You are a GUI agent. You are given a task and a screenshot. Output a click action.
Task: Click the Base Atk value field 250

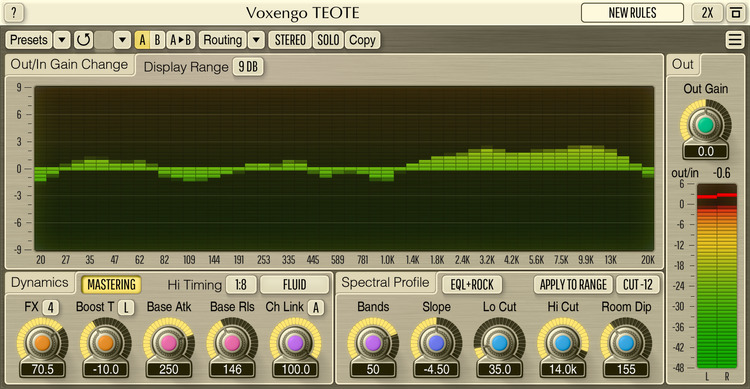point(169,369)
